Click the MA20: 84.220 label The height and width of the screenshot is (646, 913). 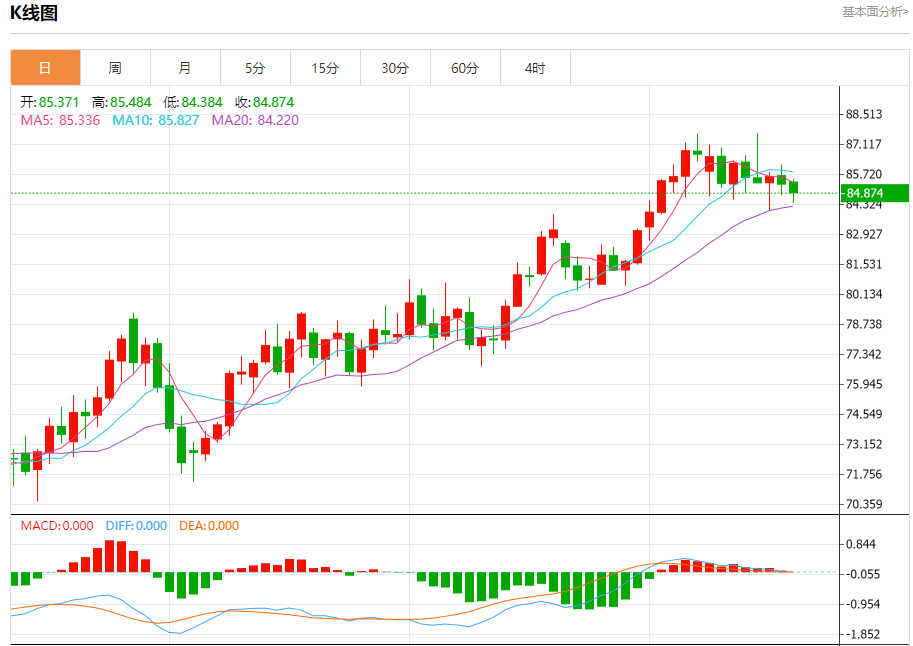tap(255, 121)
